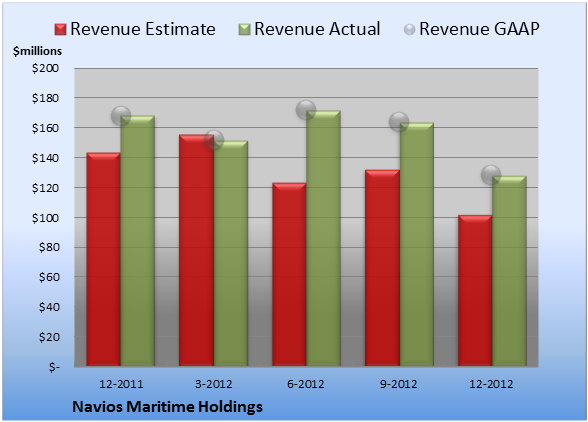Click the '$20' y-axis label

49,337
